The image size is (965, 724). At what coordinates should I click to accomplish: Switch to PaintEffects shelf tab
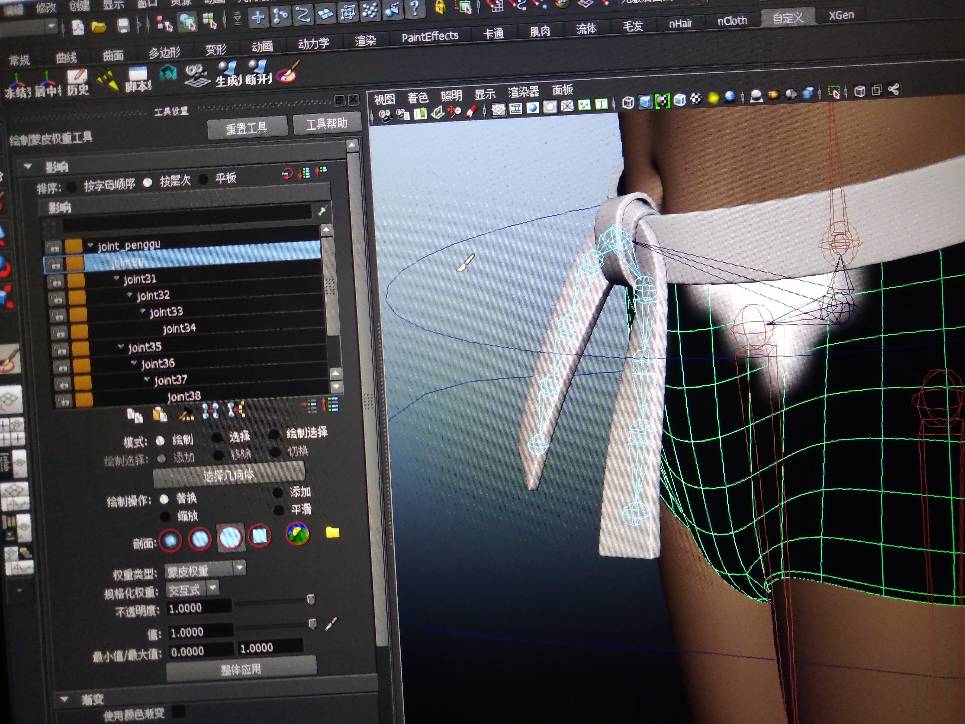pos(430,37)
